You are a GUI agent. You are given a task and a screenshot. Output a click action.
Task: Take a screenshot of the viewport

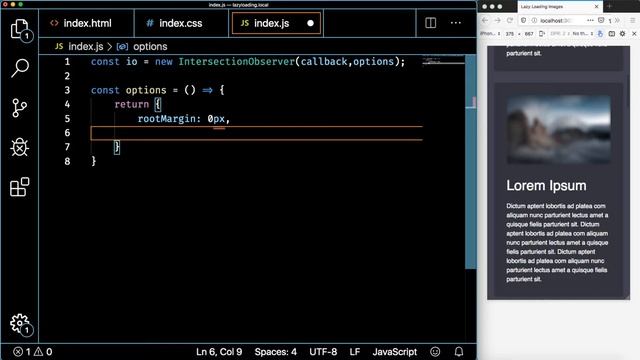611,33
